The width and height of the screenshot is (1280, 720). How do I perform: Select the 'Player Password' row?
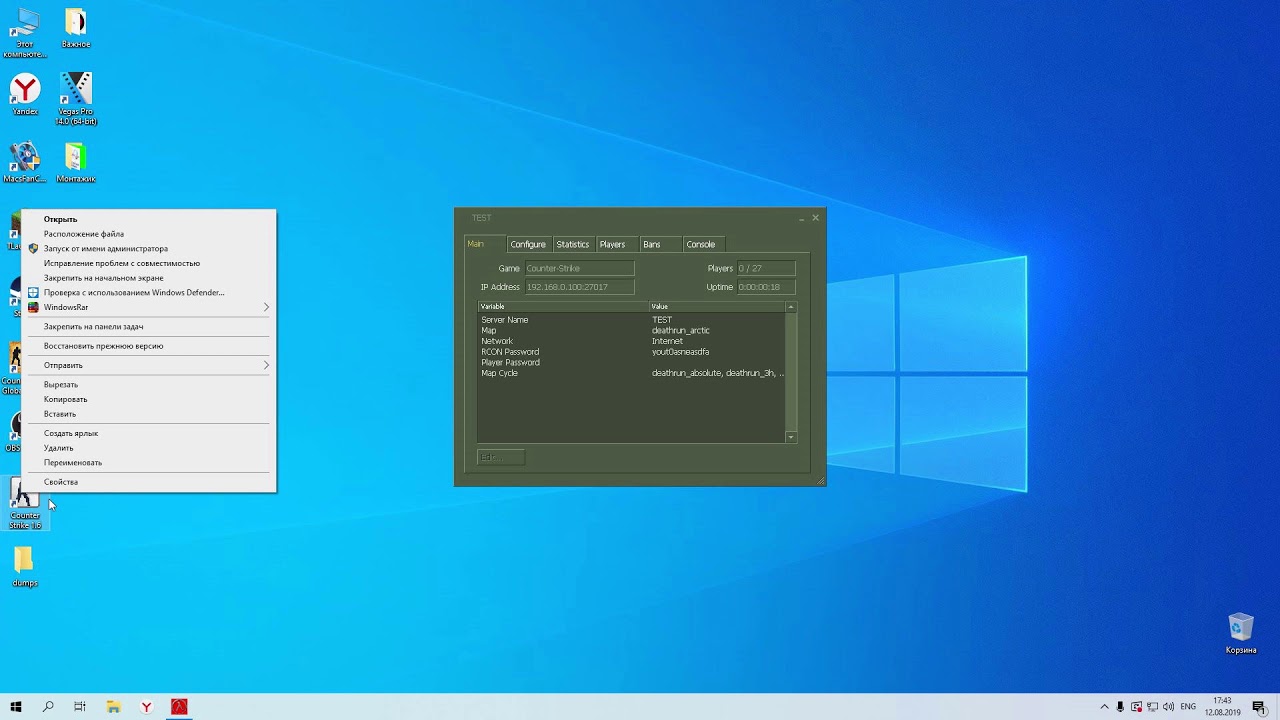point(632,362)
